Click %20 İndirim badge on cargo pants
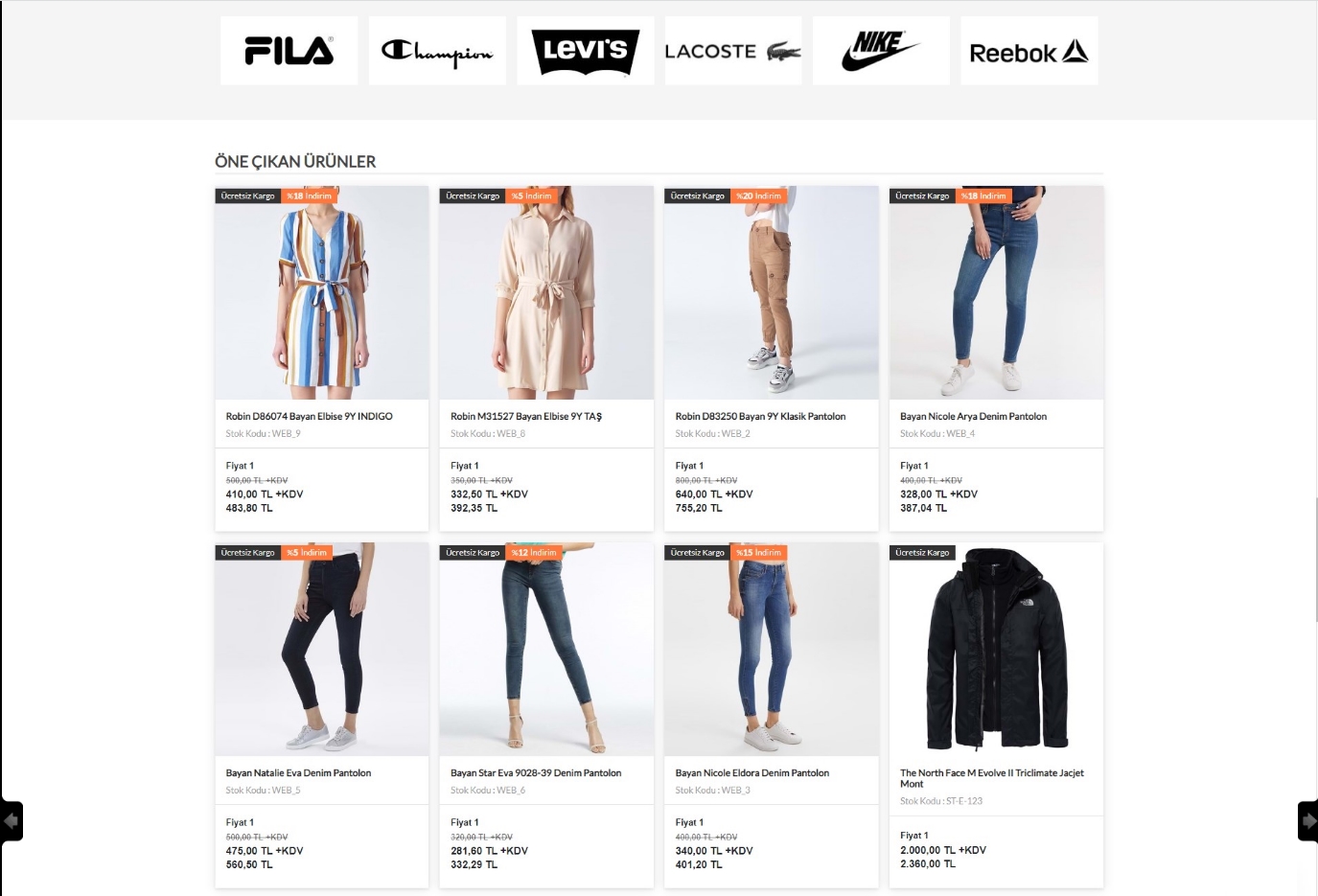 click(758, 195)
